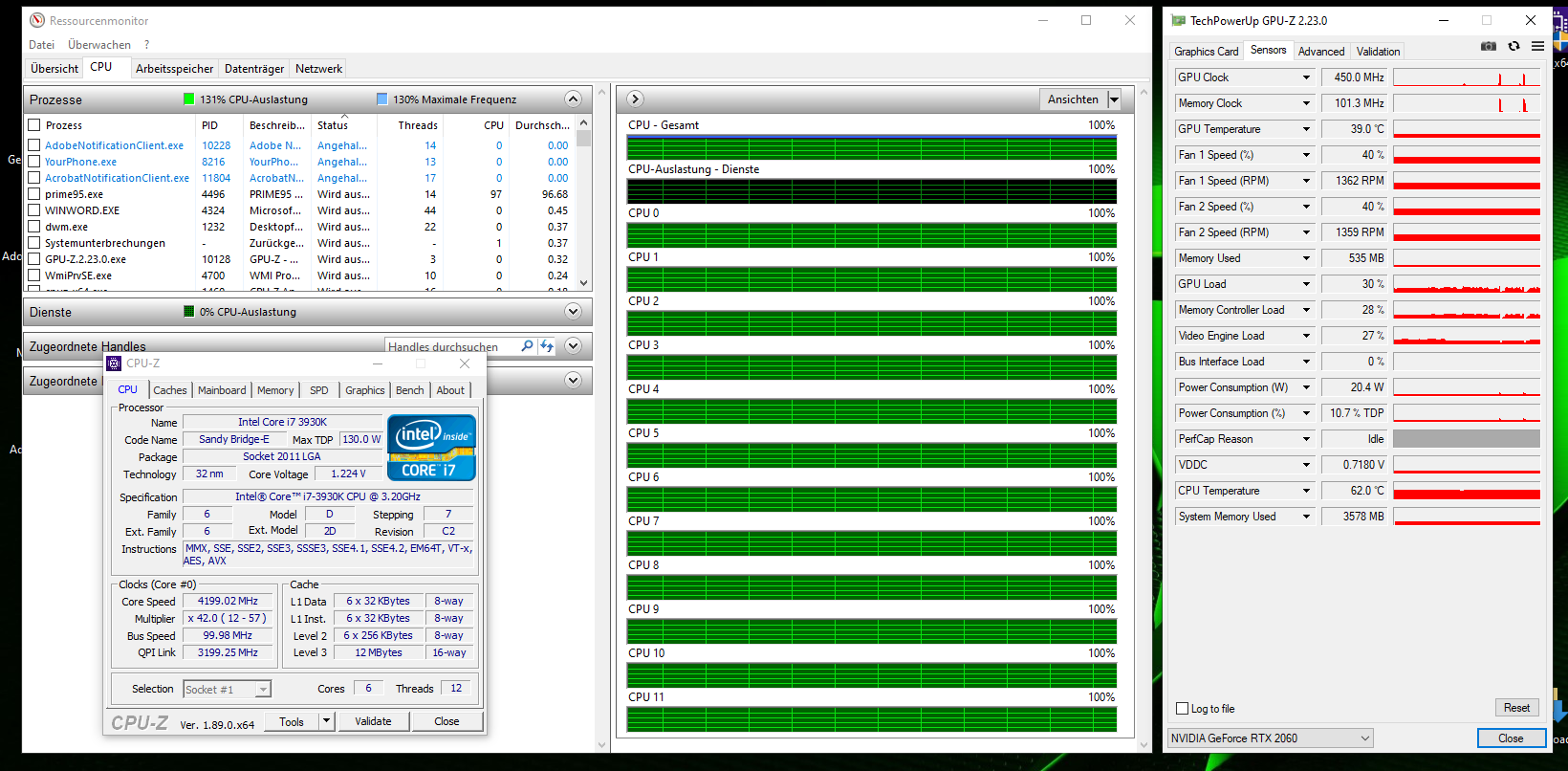Click the Ansichten button

click(x=1073, y=99)
